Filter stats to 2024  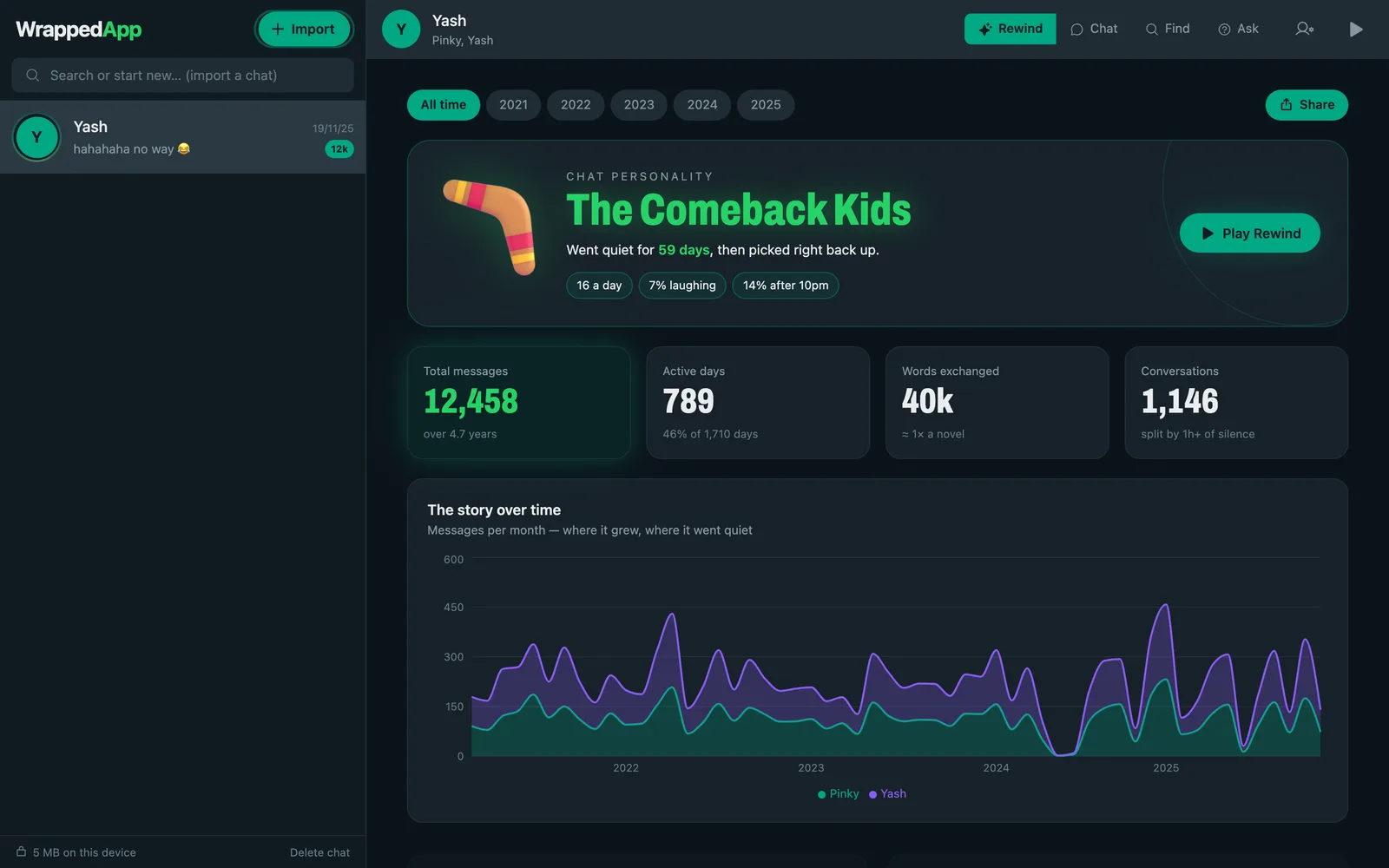click(702, 105)
